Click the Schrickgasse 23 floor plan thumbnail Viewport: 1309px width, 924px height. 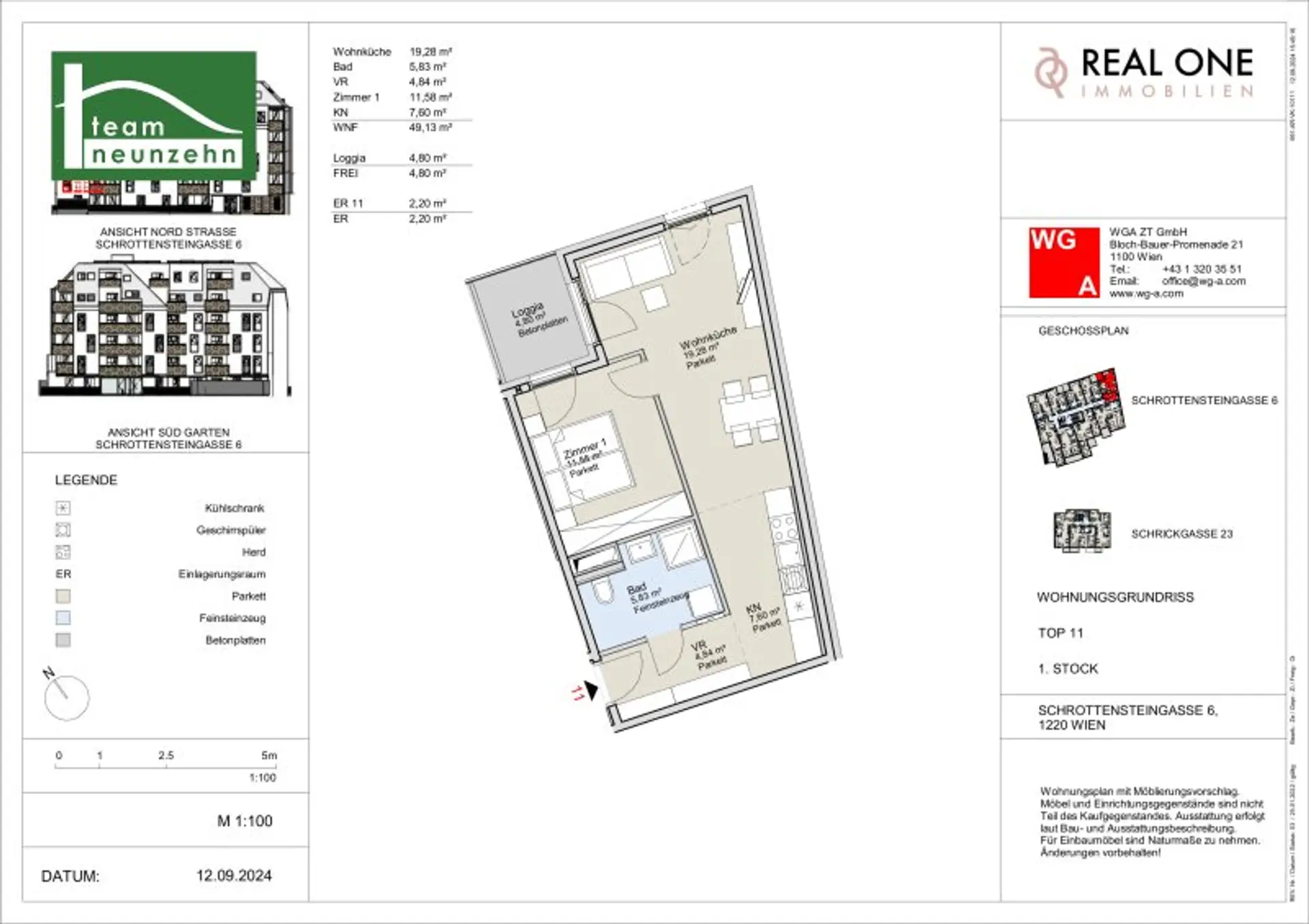point(1081,532)
